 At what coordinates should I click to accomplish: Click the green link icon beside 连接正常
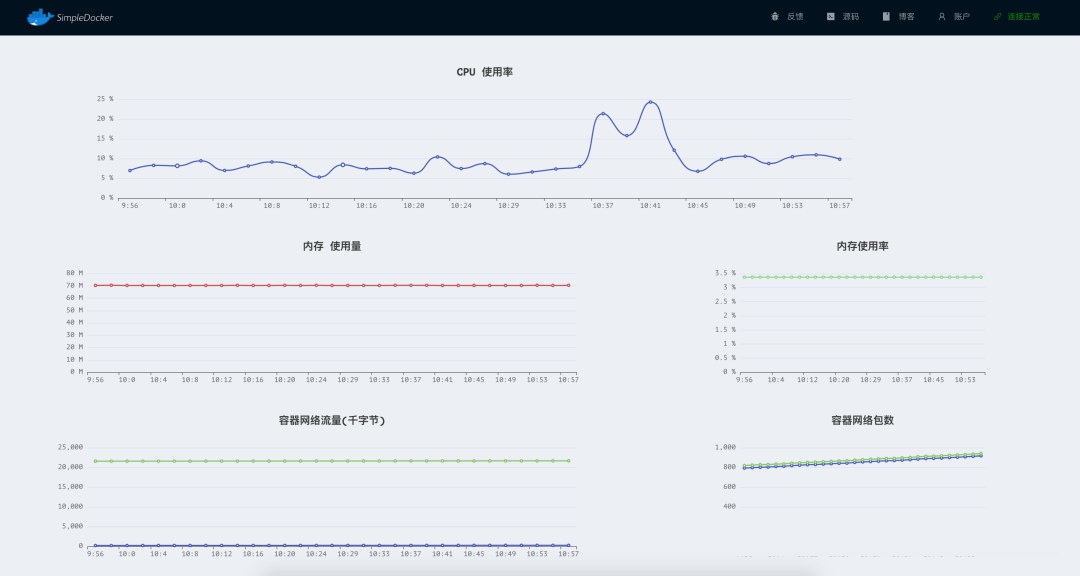pyautogui.click(x=997, y=17)
